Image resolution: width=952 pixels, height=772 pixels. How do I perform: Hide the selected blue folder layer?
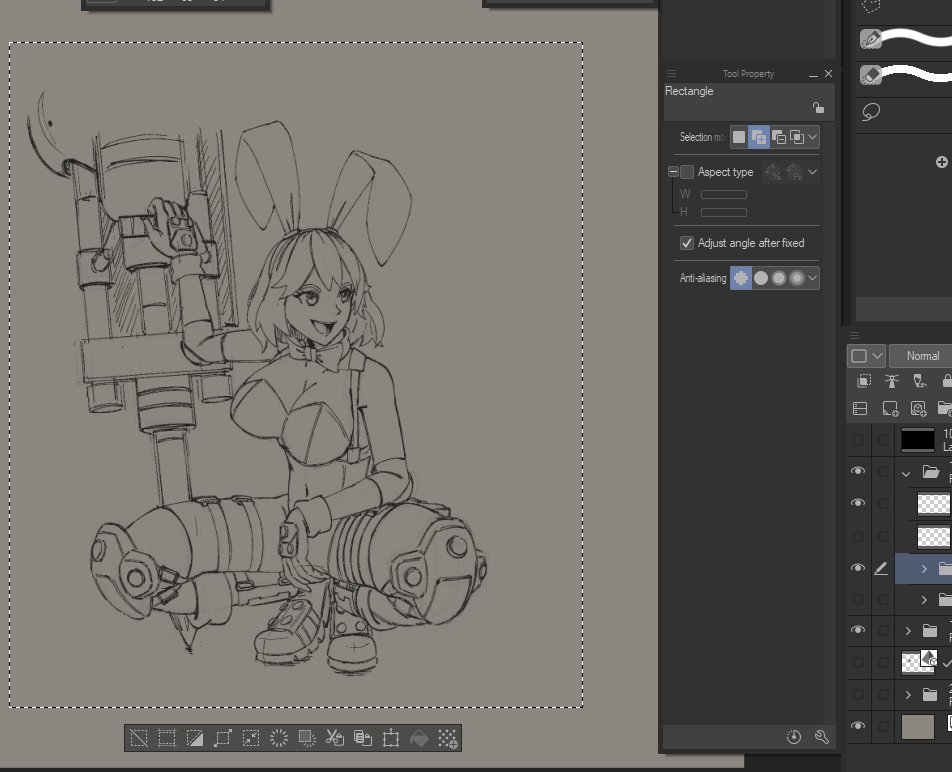pyautogui.click(x=858, y=568)
